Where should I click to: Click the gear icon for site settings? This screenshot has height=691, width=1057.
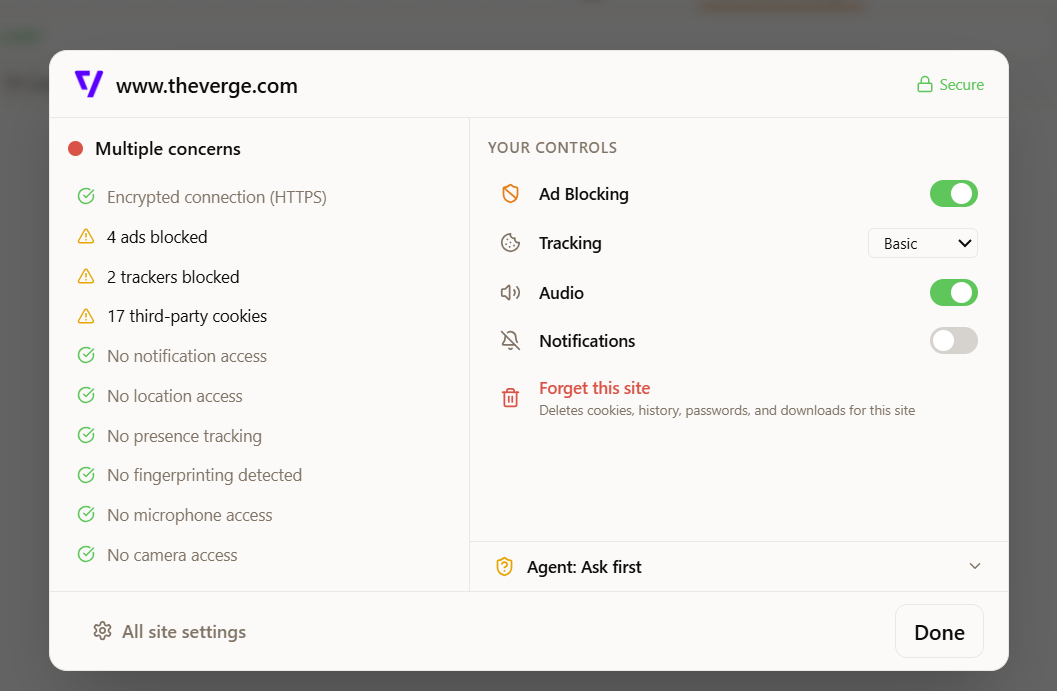102,631
